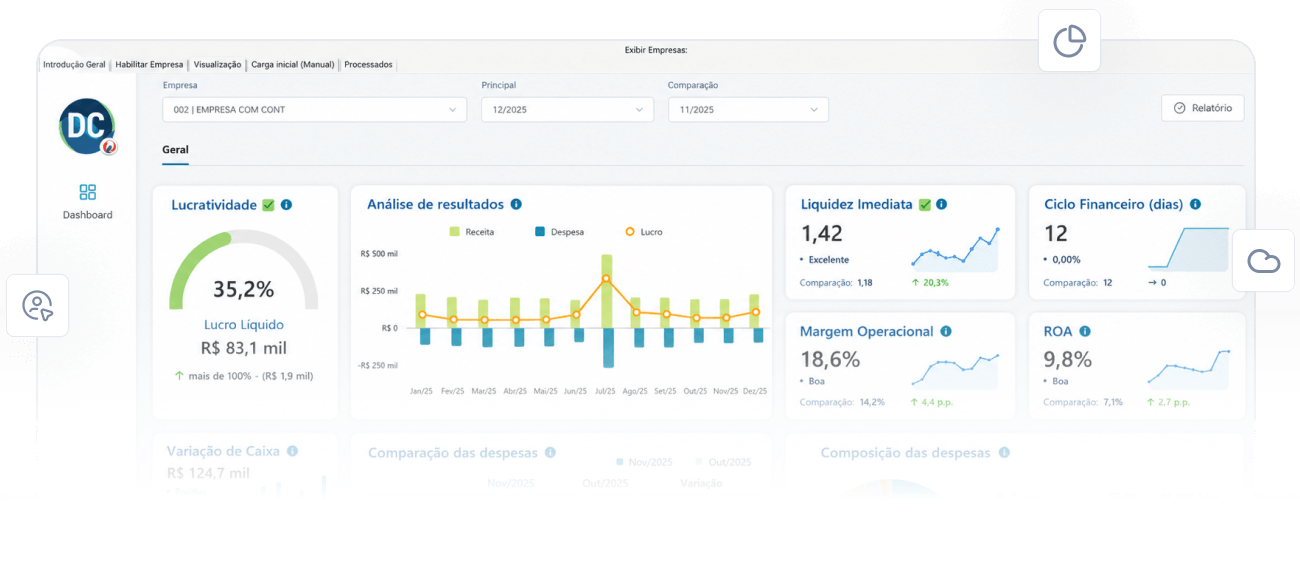Image resolution: width=1300 pixels, height=572 pixels.
Task: Click the "R$ 124,7 mil" cash value
Action: tap(209, 473)
